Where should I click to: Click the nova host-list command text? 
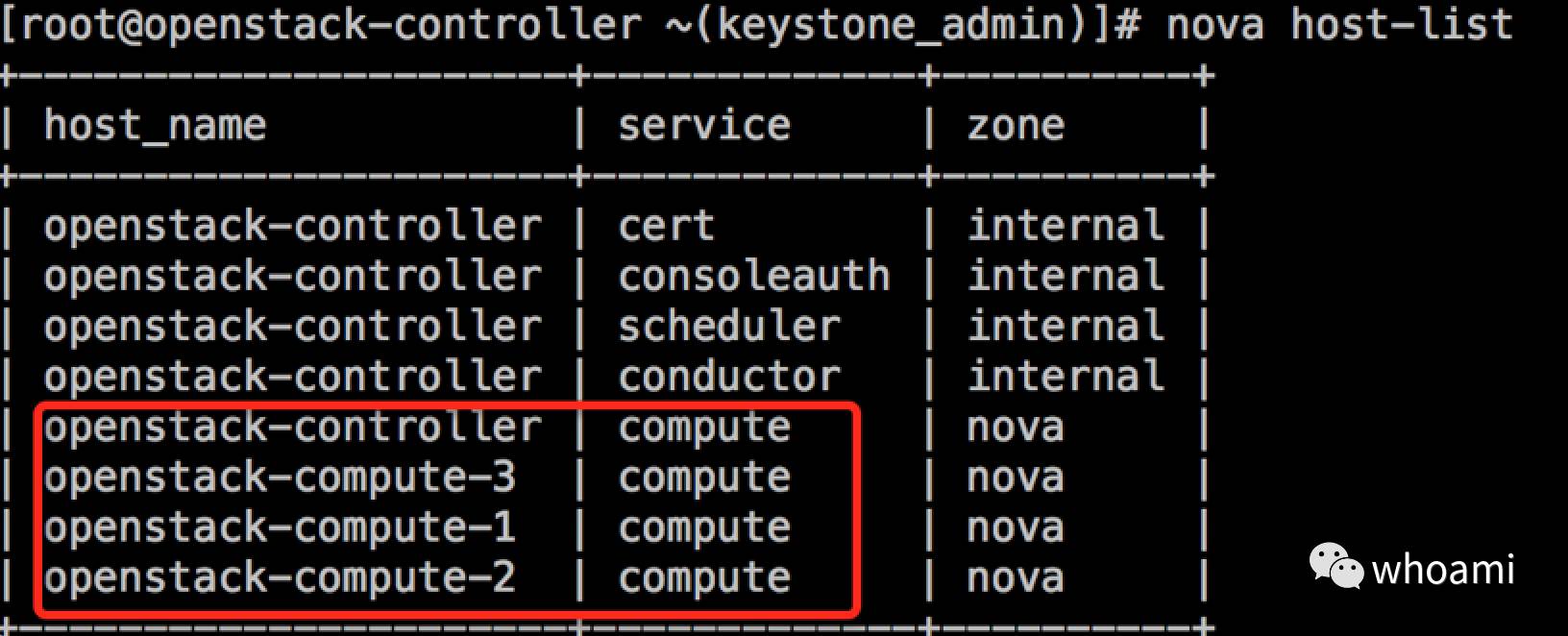[1339, 24]
